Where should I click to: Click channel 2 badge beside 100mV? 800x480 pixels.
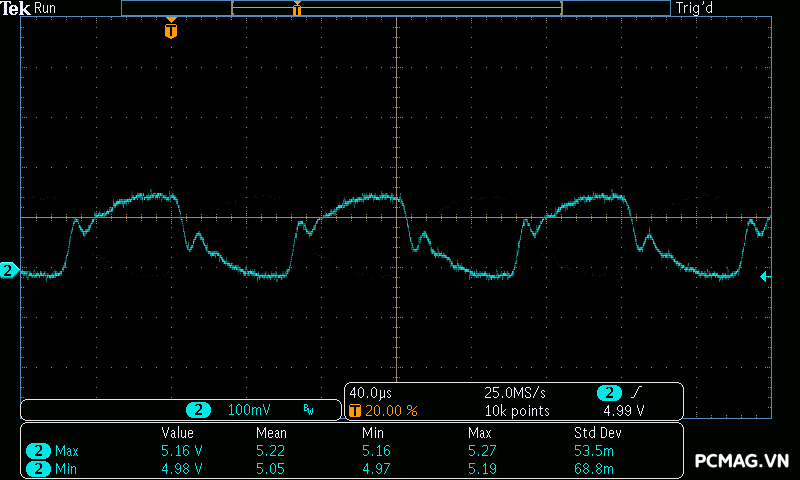point(200,410)
